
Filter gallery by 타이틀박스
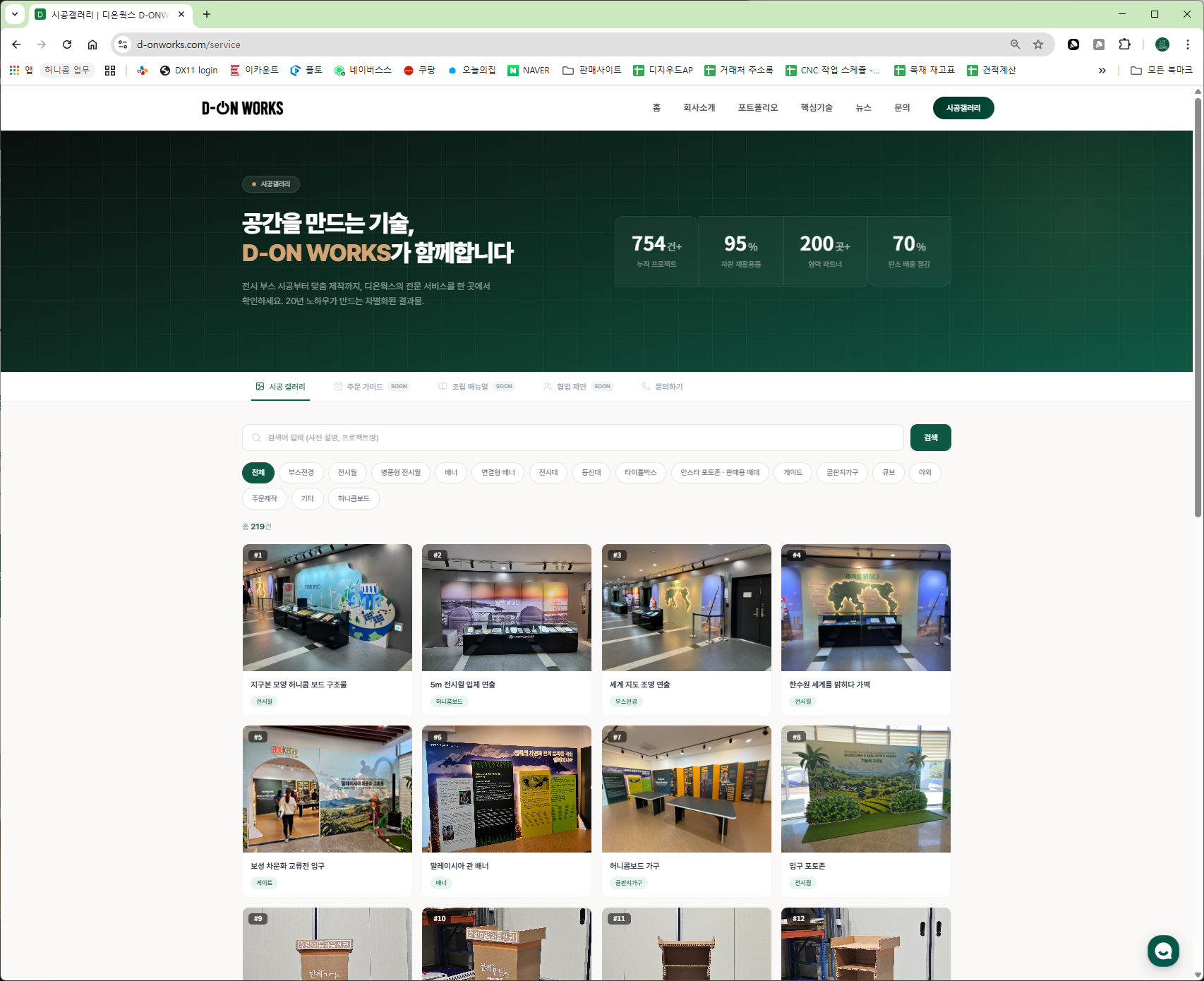coord(640,472)
